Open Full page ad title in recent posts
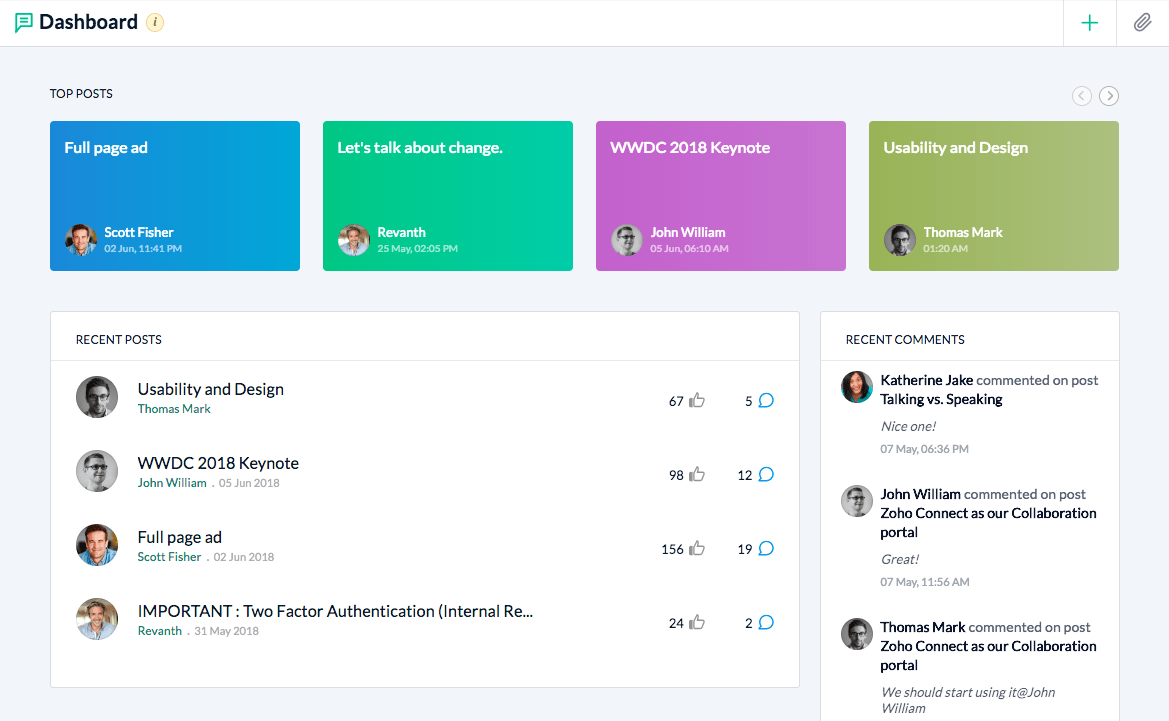Screen dimensions: 1169x721 tap(179, 537)
